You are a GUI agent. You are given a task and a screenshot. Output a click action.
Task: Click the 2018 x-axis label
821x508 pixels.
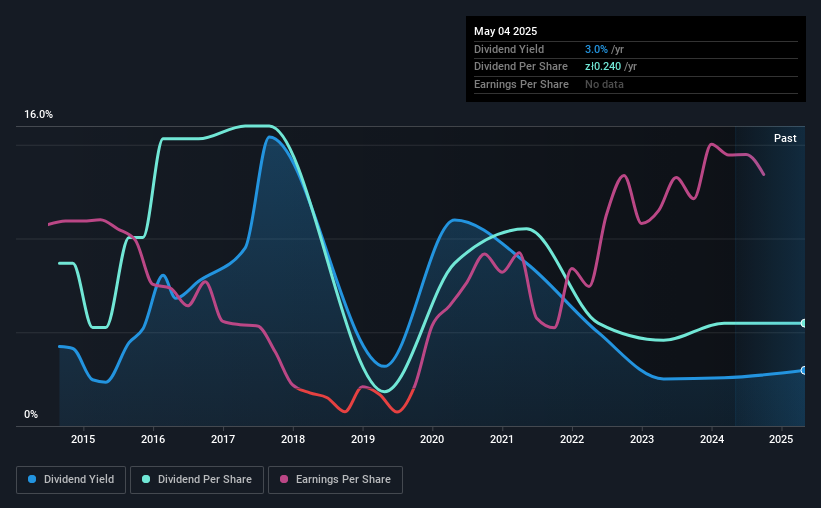click(x=293, y=439)
